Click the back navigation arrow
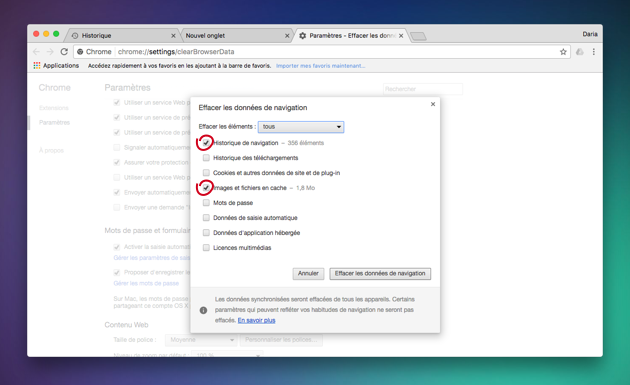The height and width of the screenshot is (385, 630). click(36, 52)
